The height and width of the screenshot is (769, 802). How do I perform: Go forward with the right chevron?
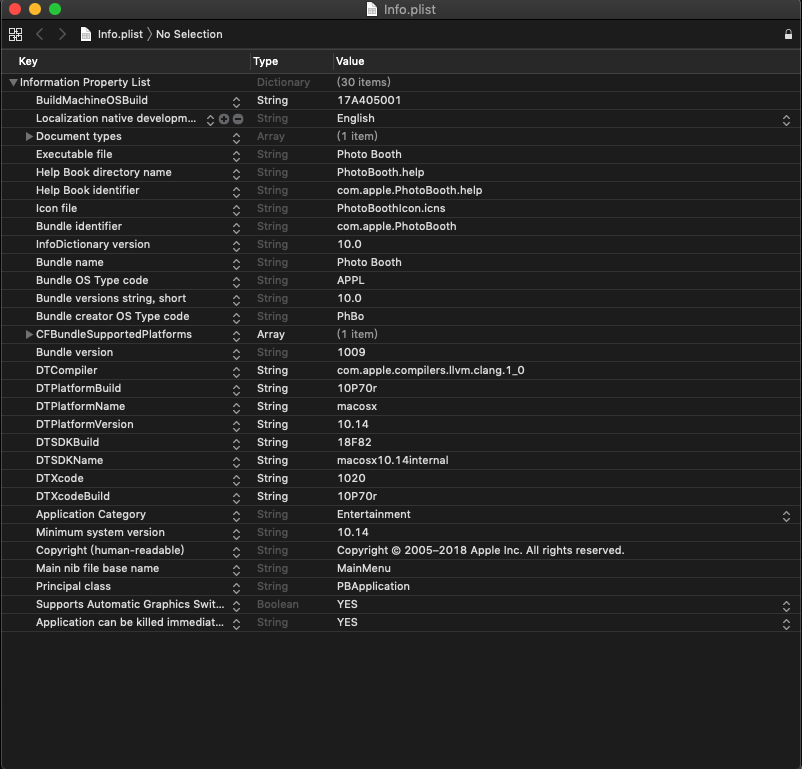[x=62, y=34]
